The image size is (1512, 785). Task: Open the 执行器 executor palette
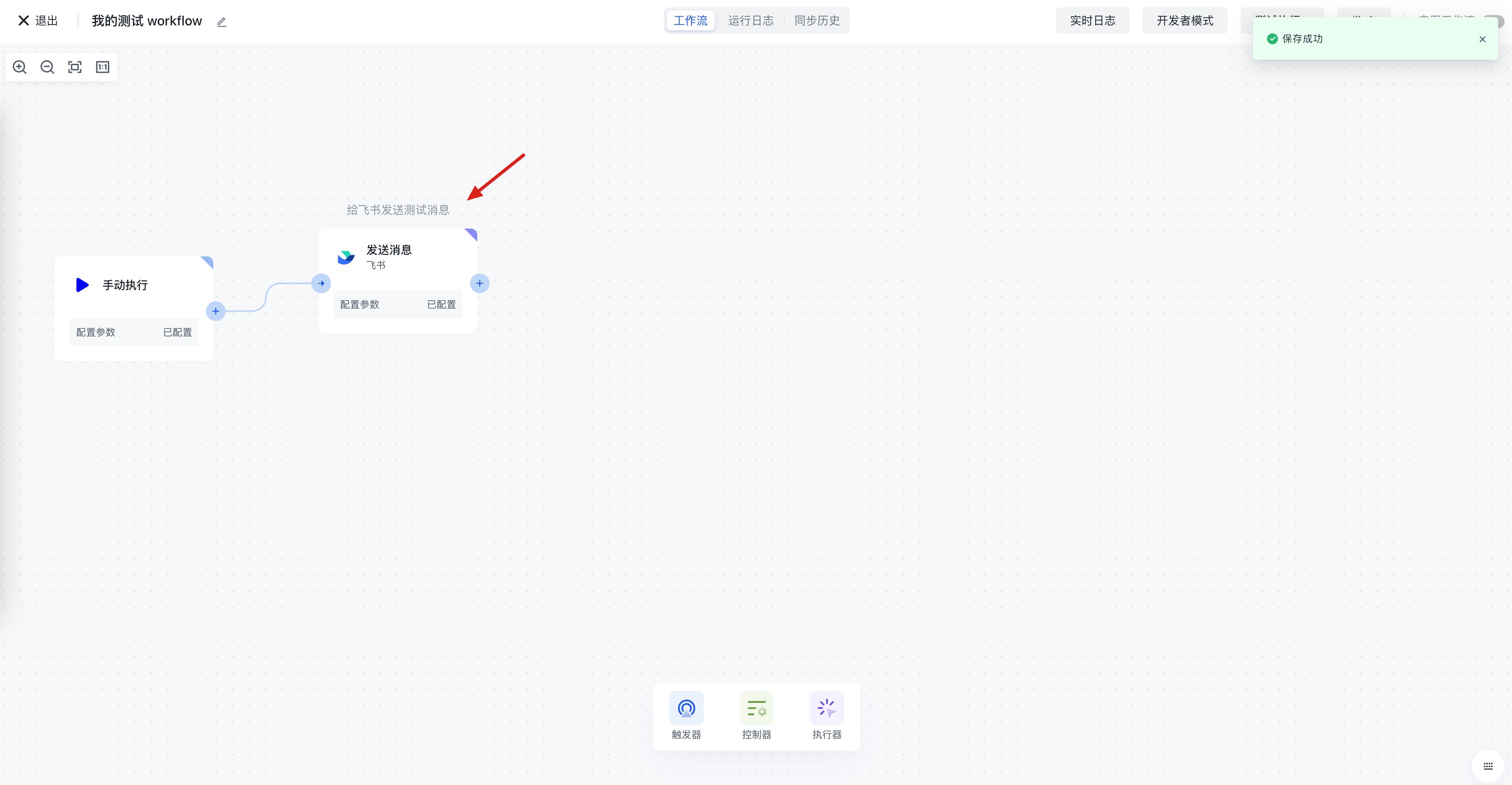click(826, 716)
